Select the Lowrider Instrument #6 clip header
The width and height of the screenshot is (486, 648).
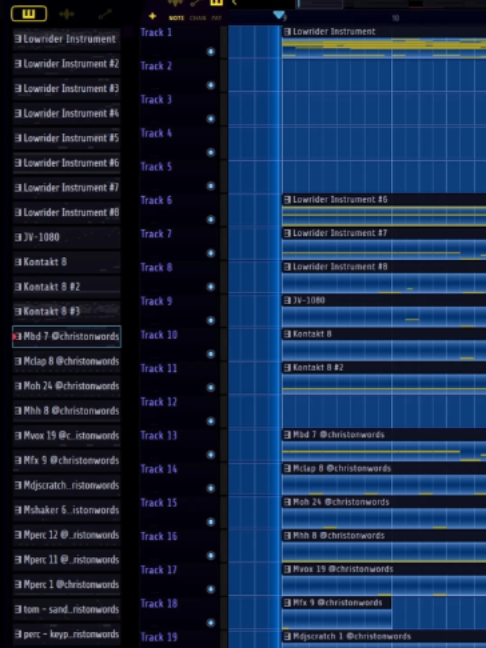384,200
